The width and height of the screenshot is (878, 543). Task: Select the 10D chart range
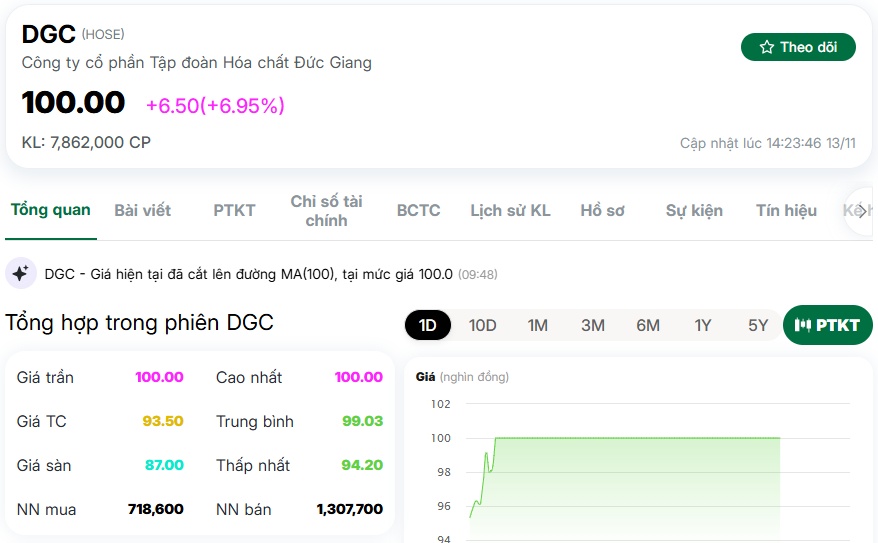tap(482, 325)
